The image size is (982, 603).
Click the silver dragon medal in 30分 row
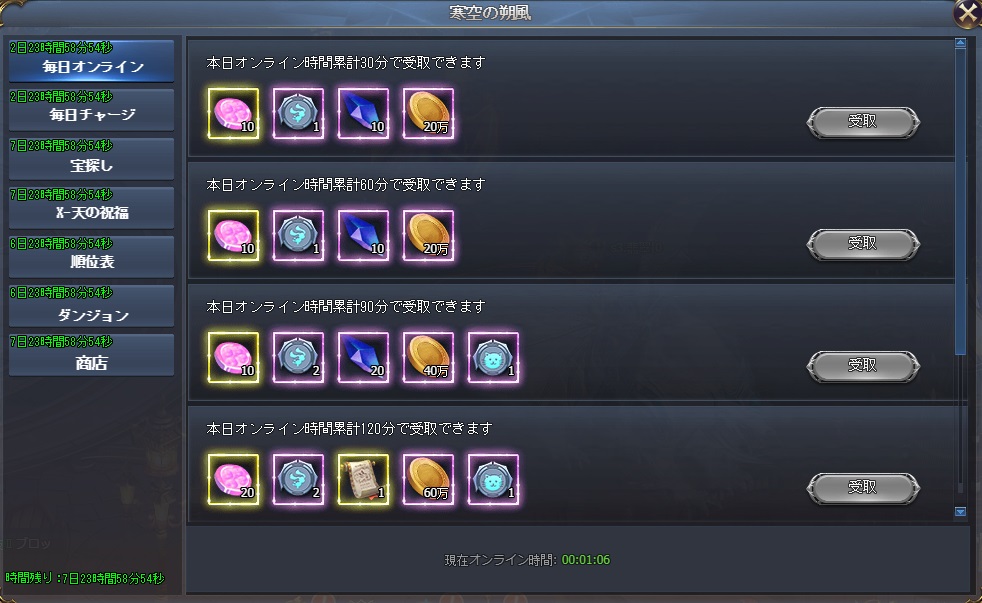[x=298, y=113]
